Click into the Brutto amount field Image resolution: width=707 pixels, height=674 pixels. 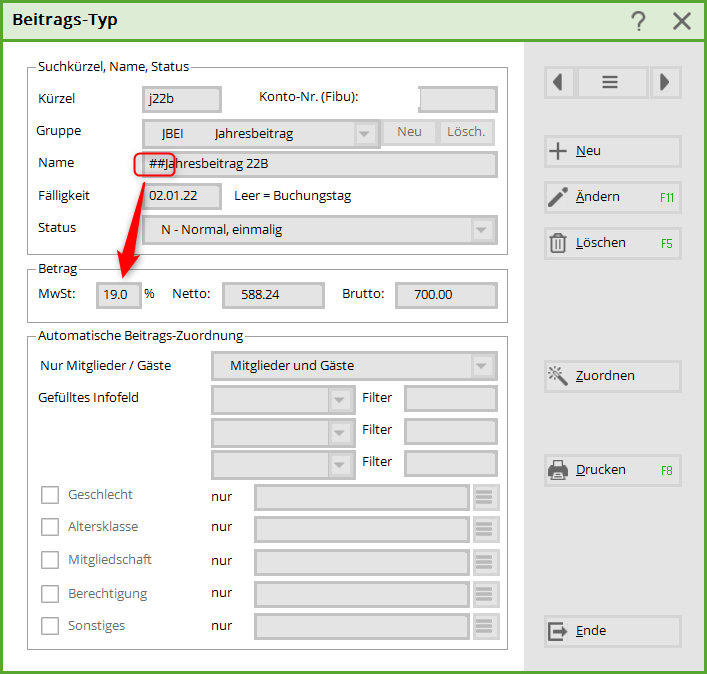[446, 295]
